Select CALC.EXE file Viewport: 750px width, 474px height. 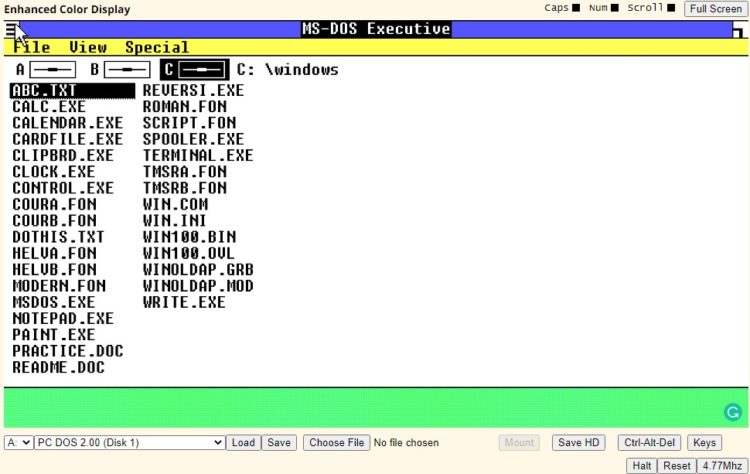coord(49,107)
